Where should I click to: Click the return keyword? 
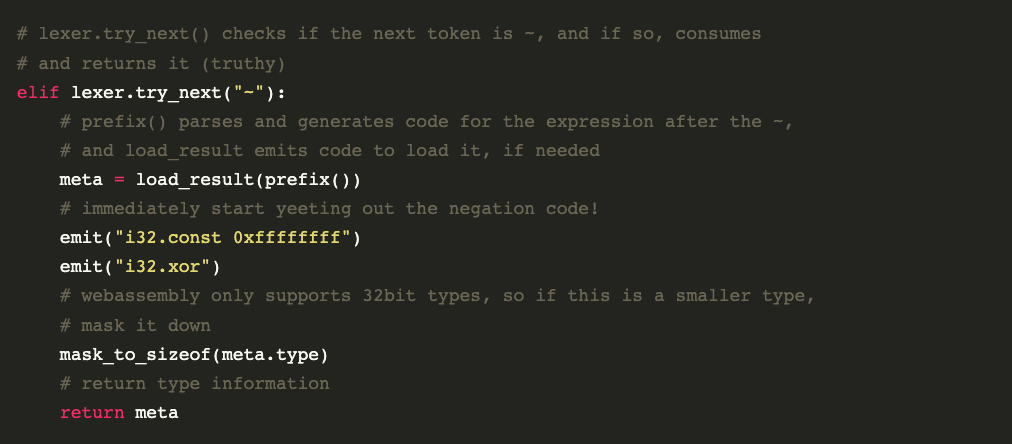click(92, 412)
